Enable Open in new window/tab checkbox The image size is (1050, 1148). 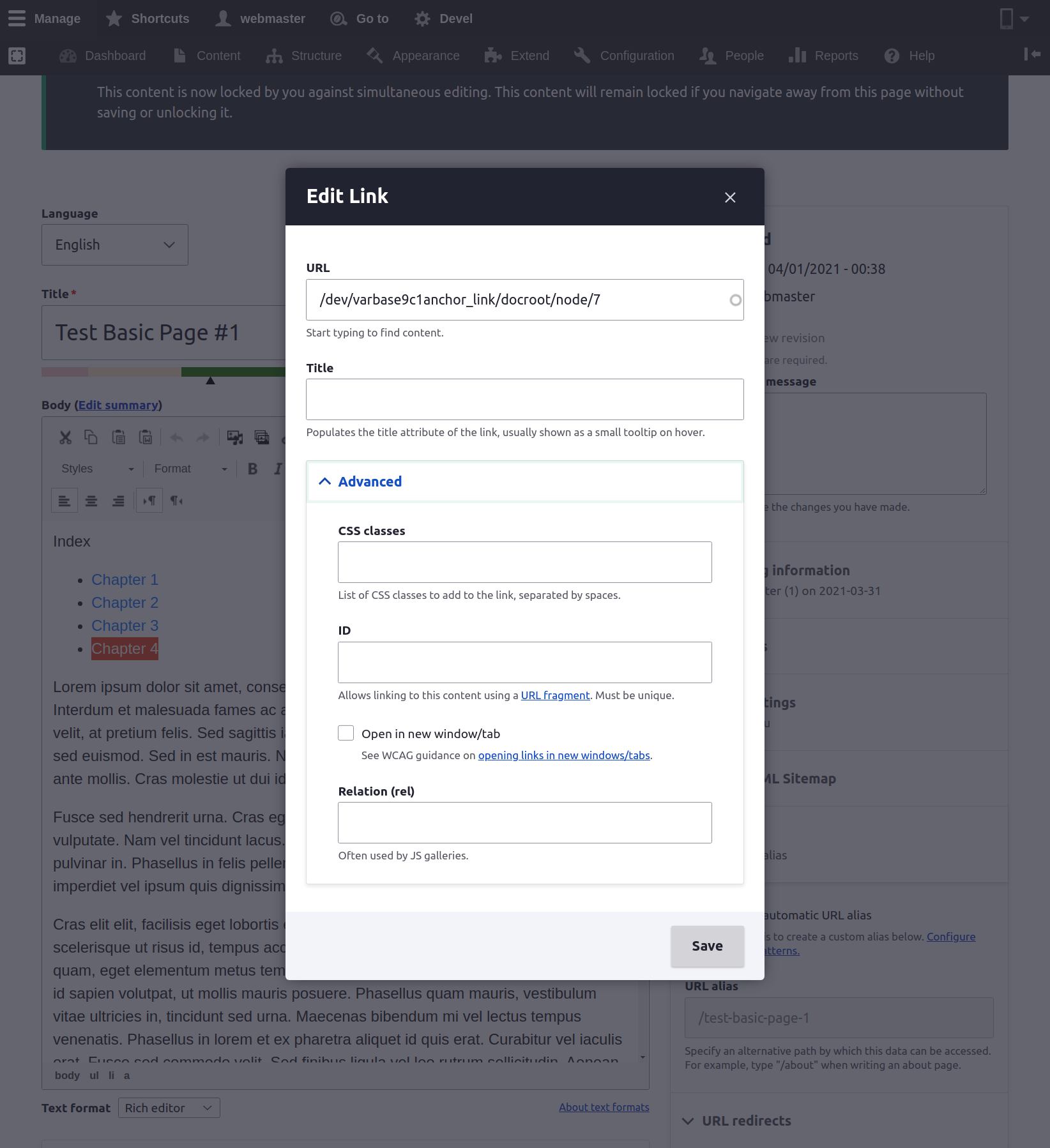[x=346, y=733]
